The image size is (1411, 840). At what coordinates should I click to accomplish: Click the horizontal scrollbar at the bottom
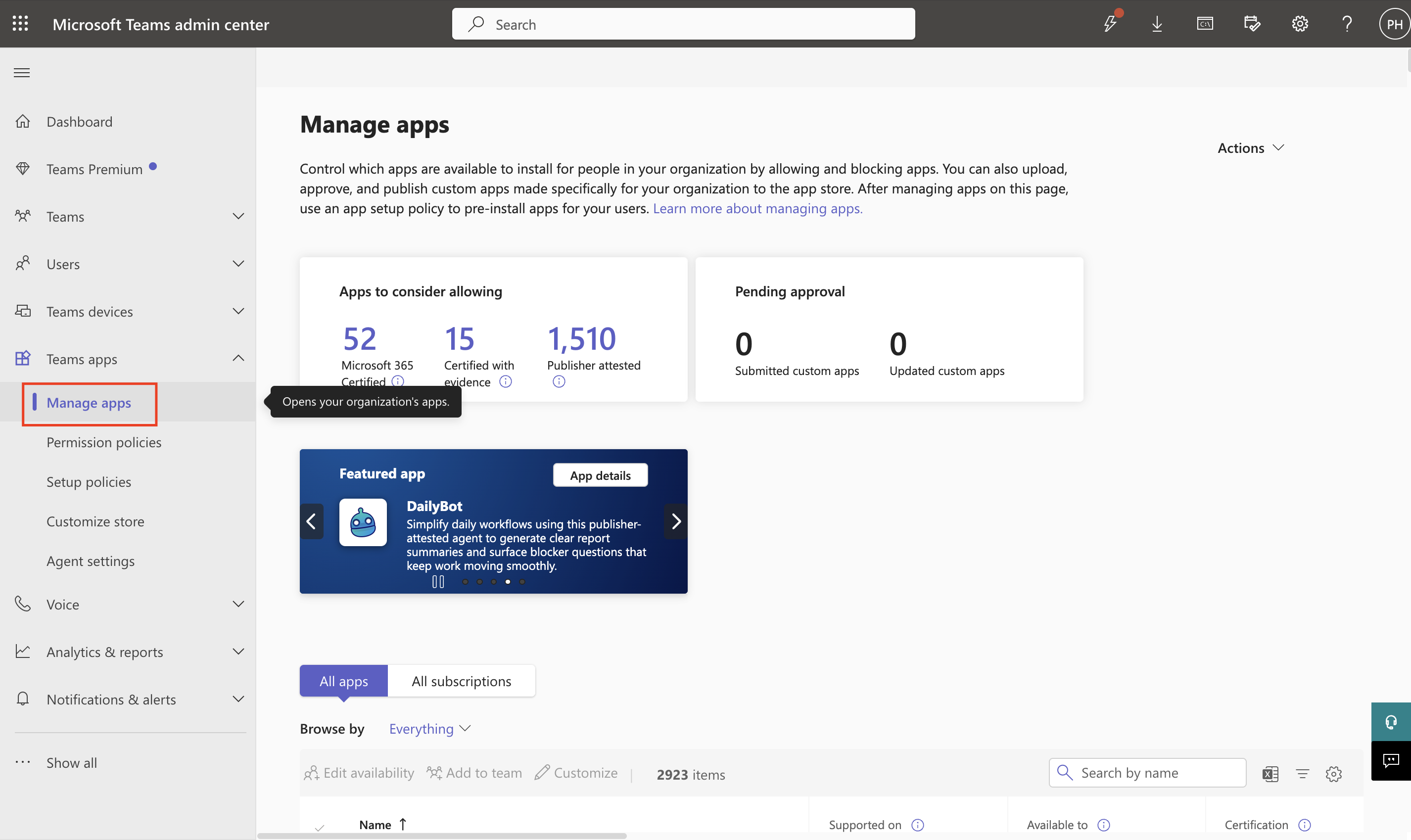[x=442, y=836]
